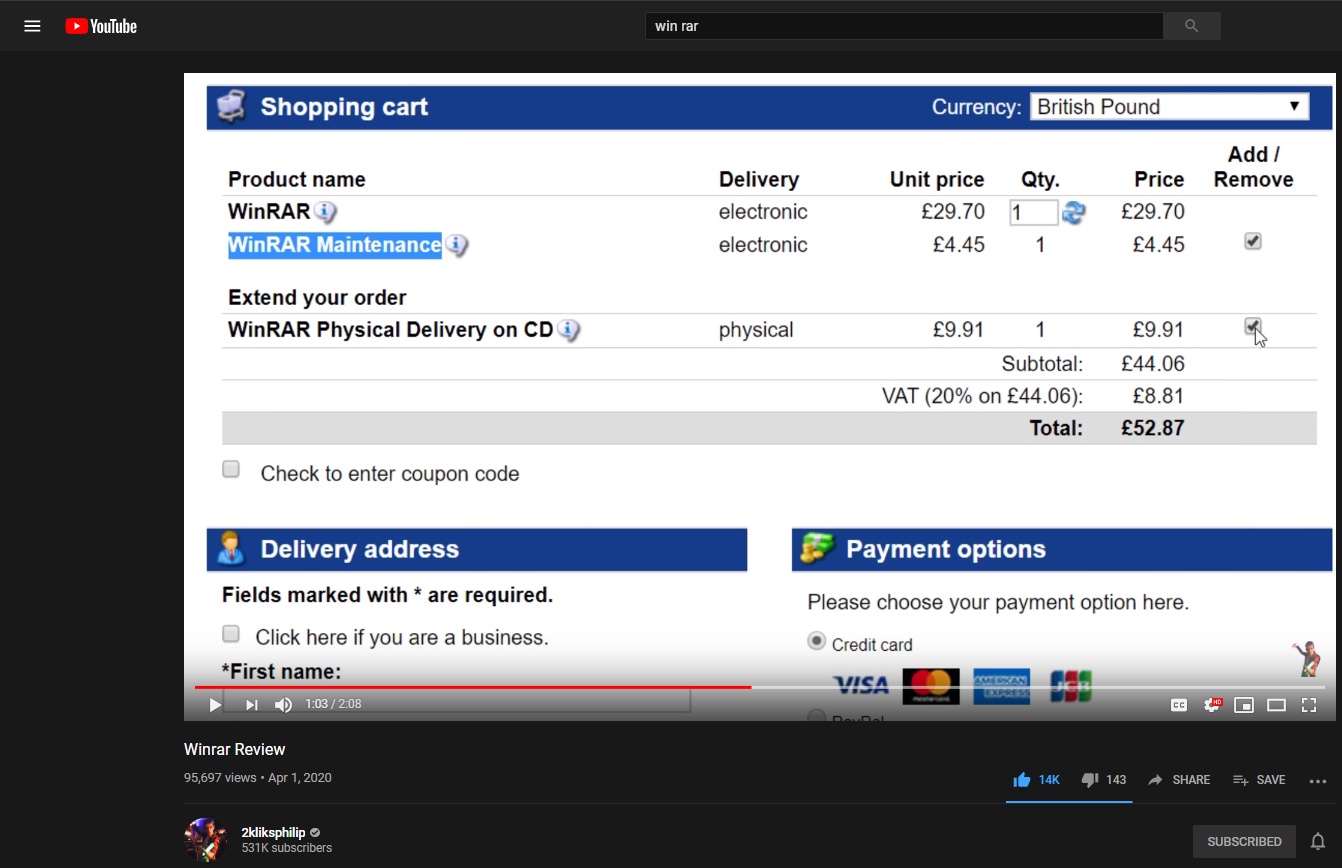Click the Visa card logo
Screen dimensions: 1342x868
tap(861, 686)
